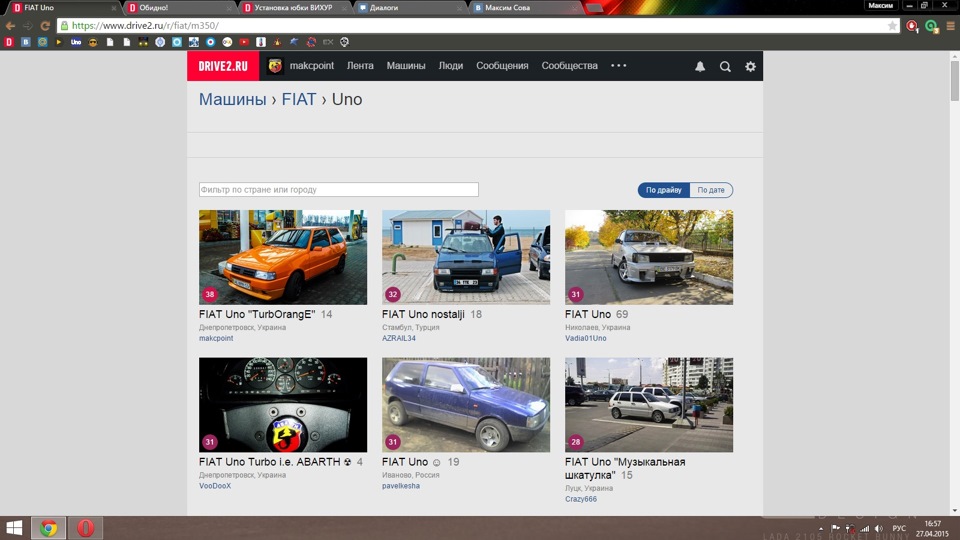Screen dimensions: 960x540
Task: Open volume control in system tray
Action: [879, 528]
